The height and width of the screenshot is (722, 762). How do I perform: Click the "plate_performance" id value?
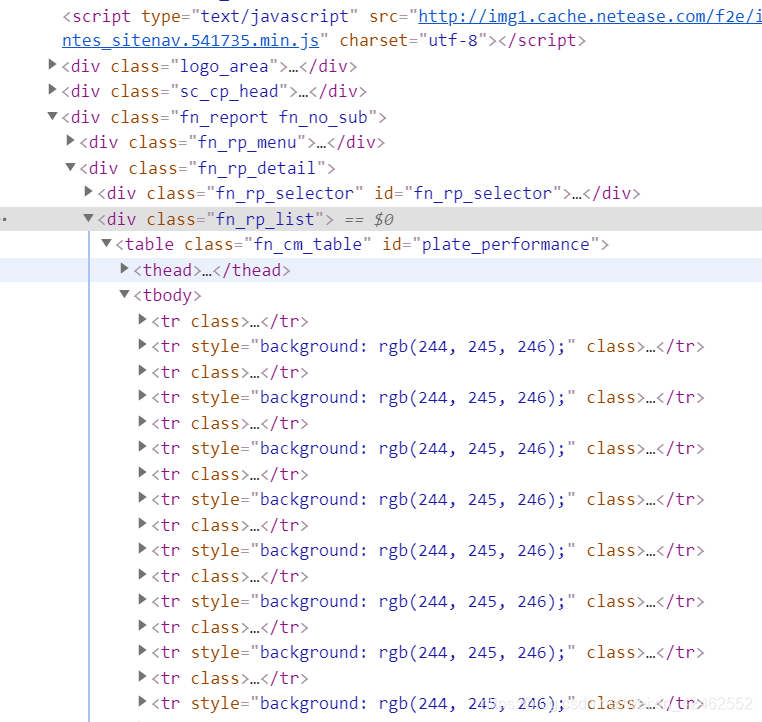[x=505, y=244]
